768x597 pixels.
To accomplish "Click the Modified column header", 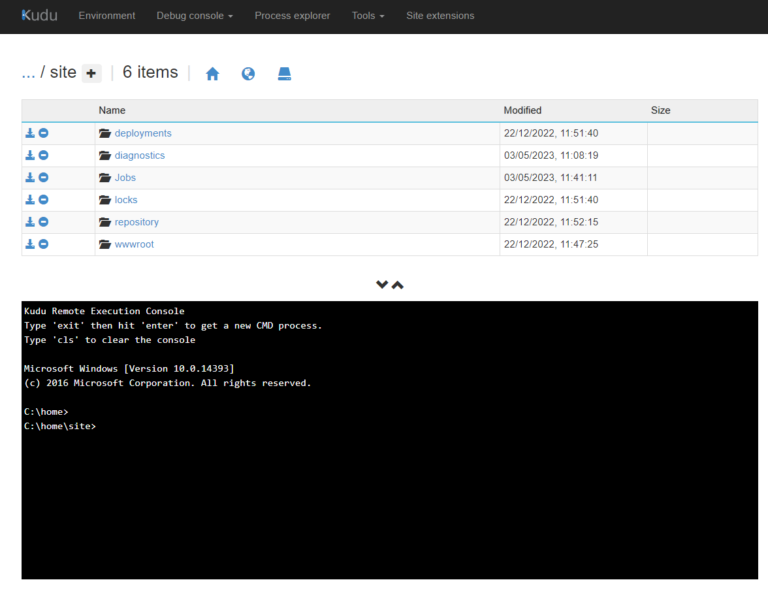I will [523, 110].
